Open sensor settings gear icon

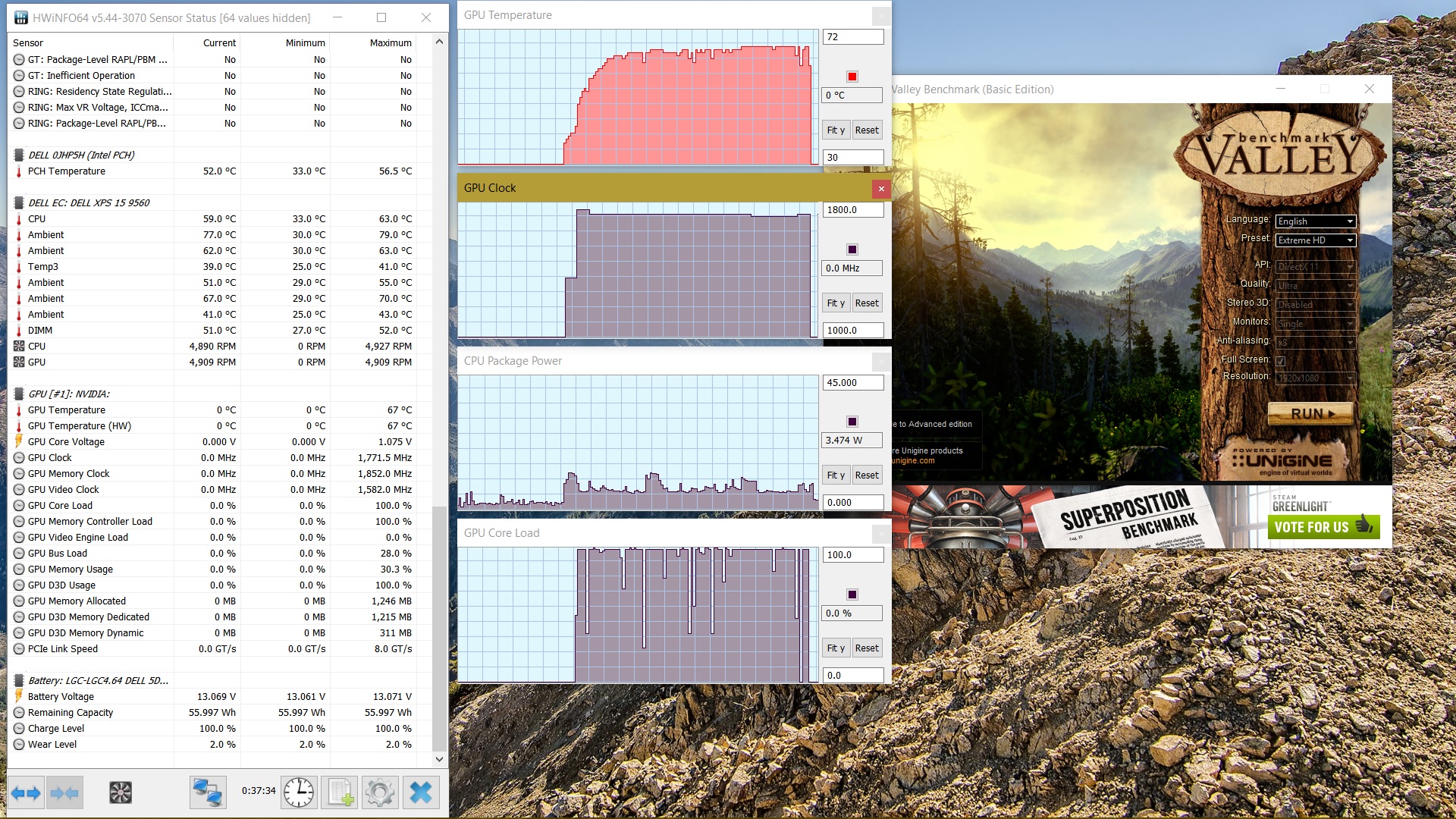tap(380, 793)
